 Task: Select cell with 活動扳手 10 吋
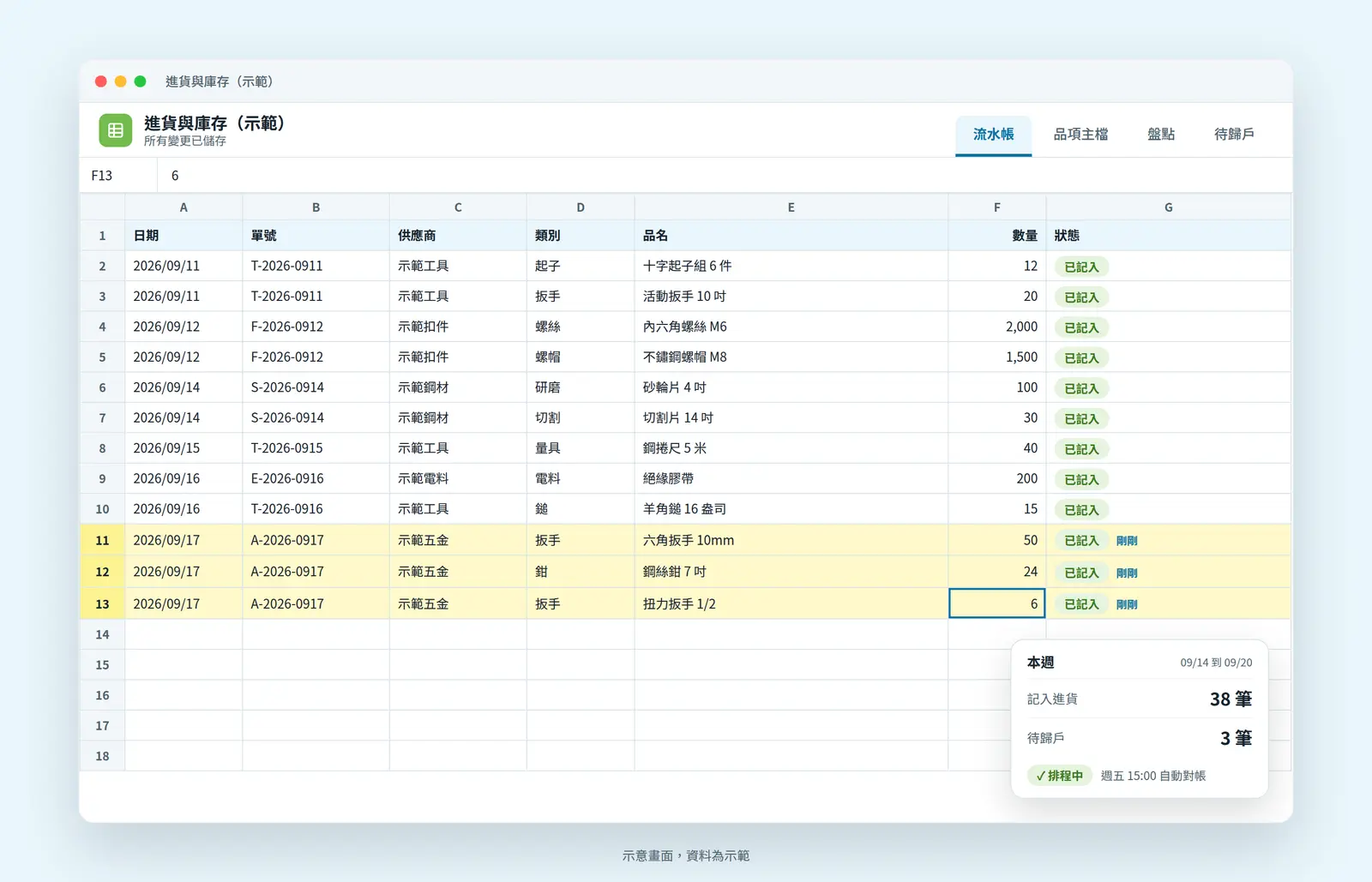click(x=791, y=296)
